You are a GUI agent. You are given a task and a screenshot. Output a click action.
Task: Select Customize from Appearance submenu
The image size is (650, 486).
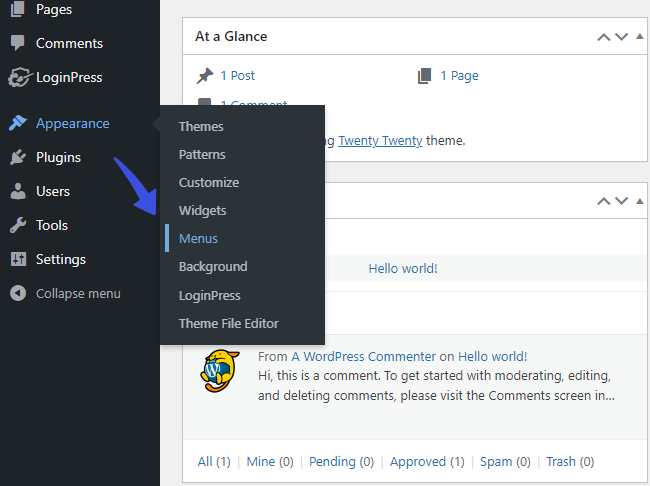209,182
